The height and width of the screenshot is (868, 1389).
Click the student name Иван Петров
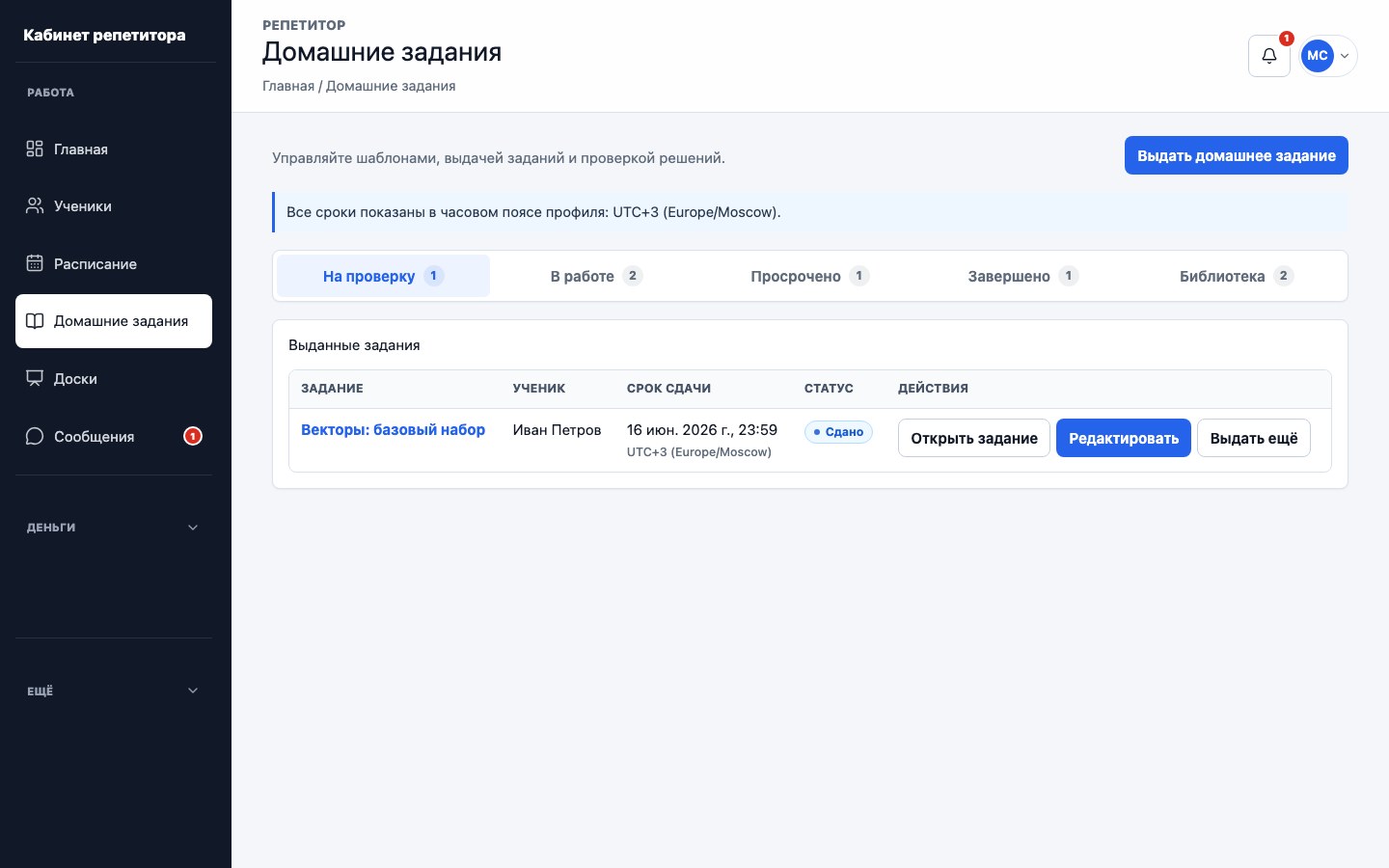(x=557, y=430)
